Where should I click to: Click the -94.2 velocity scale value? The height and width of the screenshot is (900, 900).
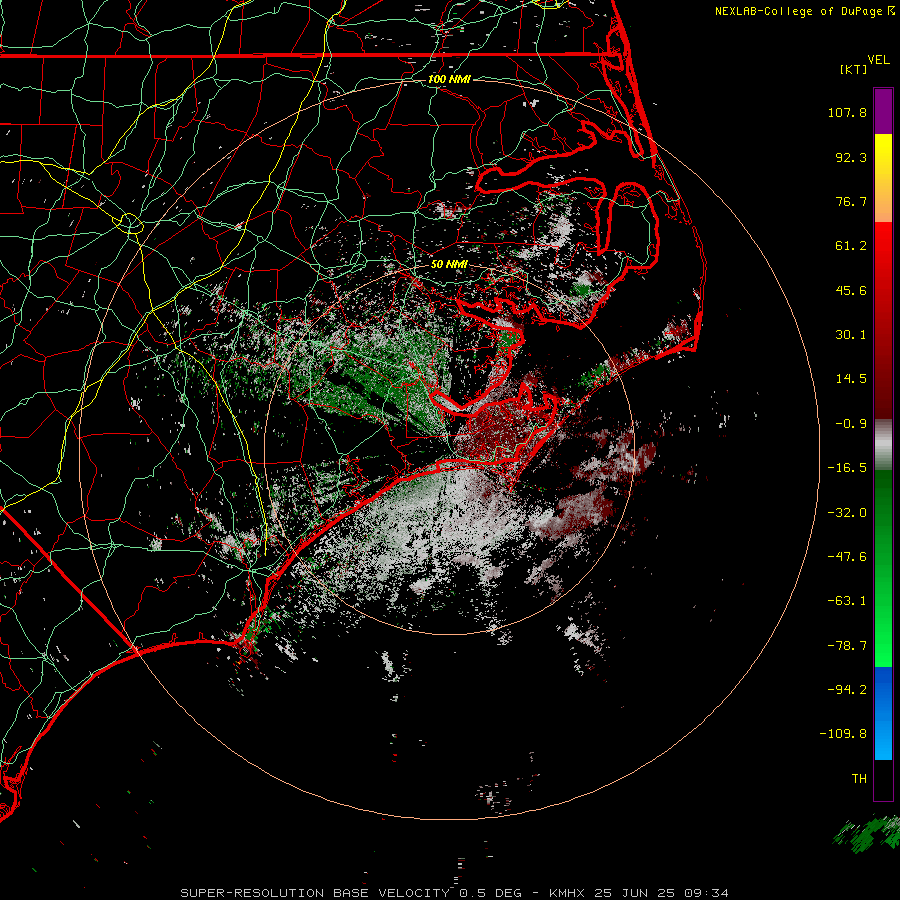click(x=847, y=690)
